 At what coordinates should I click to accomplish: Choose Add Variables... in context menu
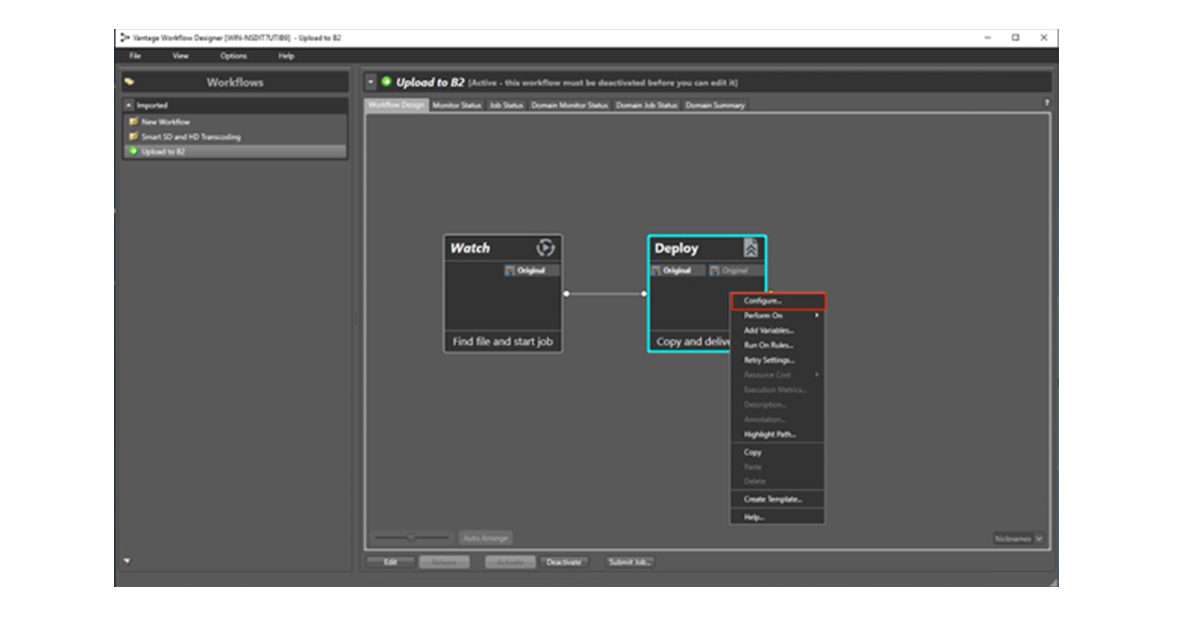777,330
